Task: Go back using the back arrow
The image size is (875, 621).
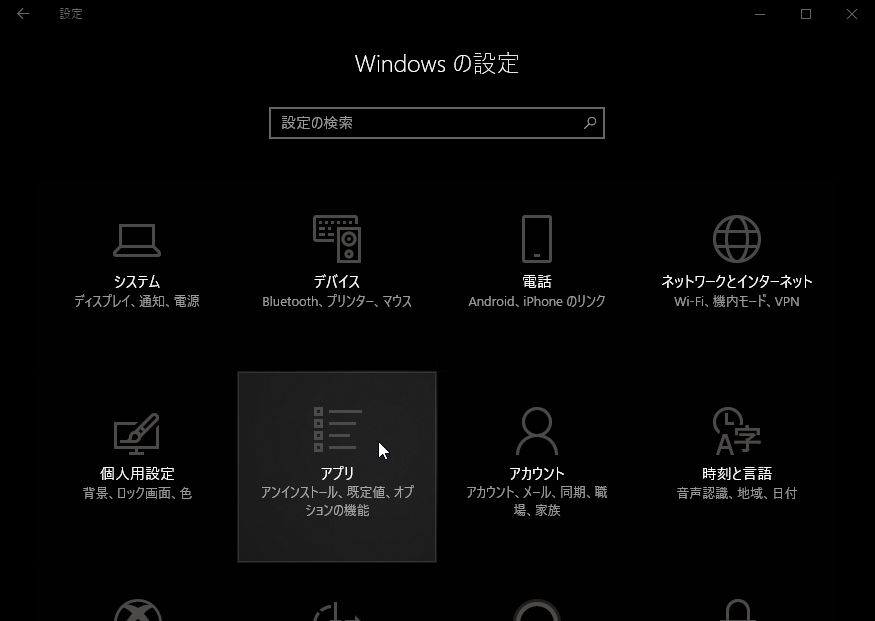Action: (23, 14)
